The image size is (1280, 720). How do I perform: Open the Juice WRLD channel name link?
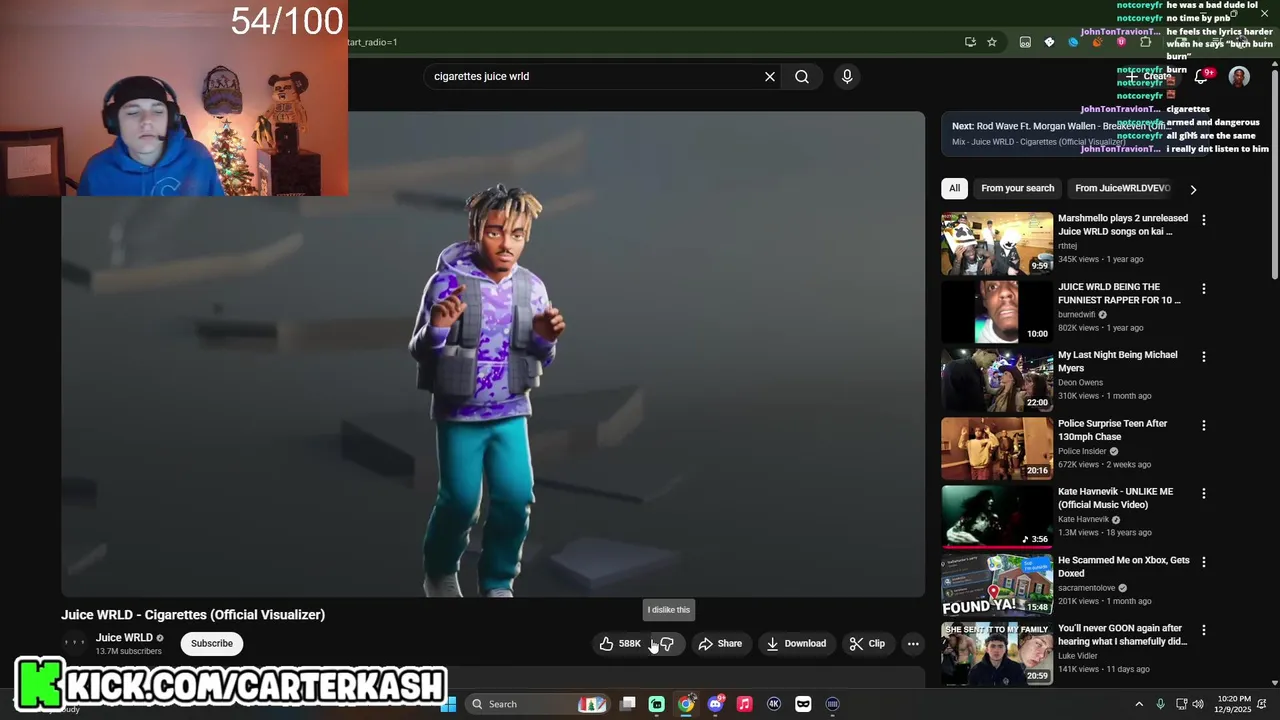[x=124, y=638]
